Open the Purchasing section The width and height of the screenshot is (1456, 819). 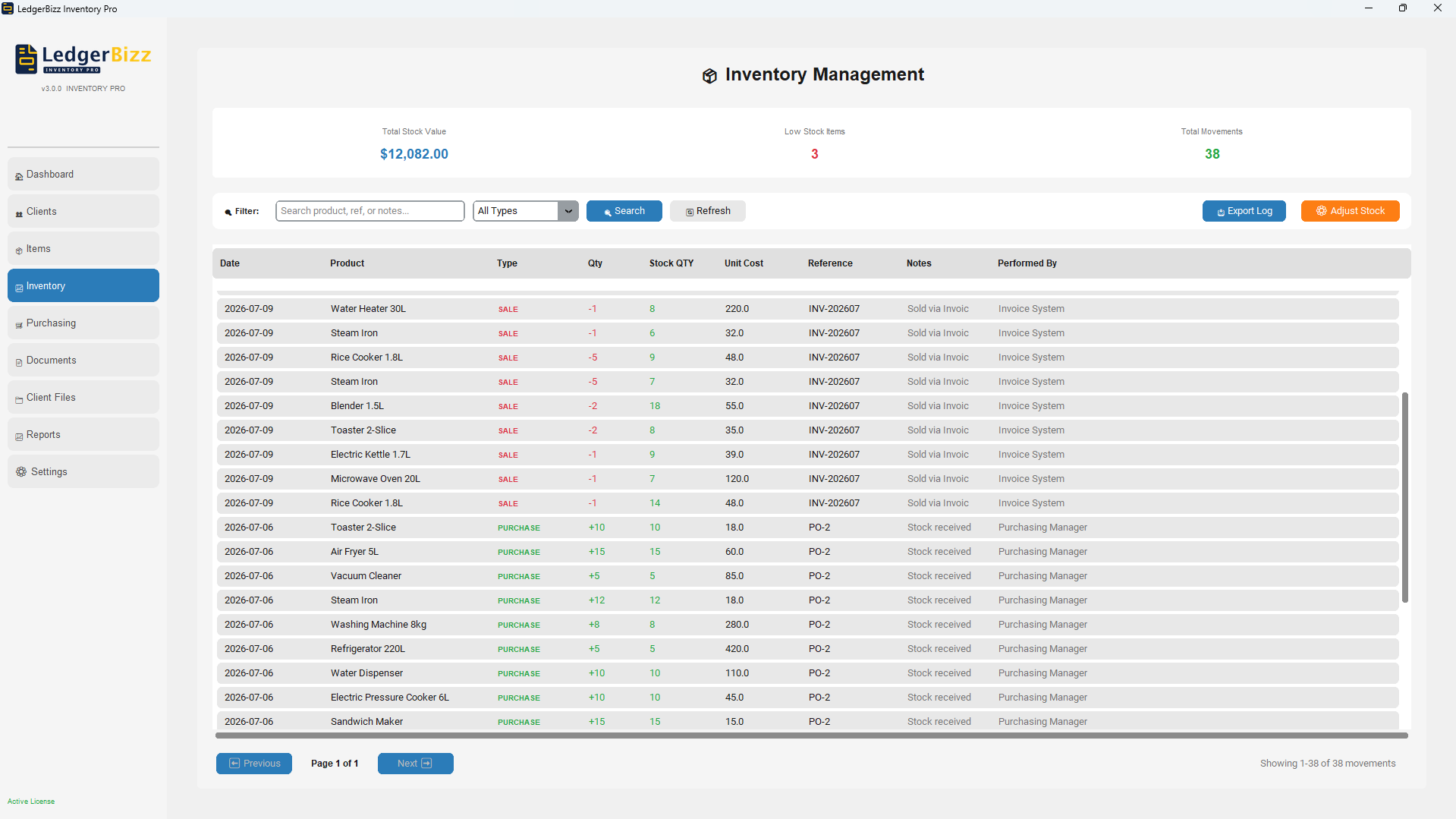click(83, 323)
